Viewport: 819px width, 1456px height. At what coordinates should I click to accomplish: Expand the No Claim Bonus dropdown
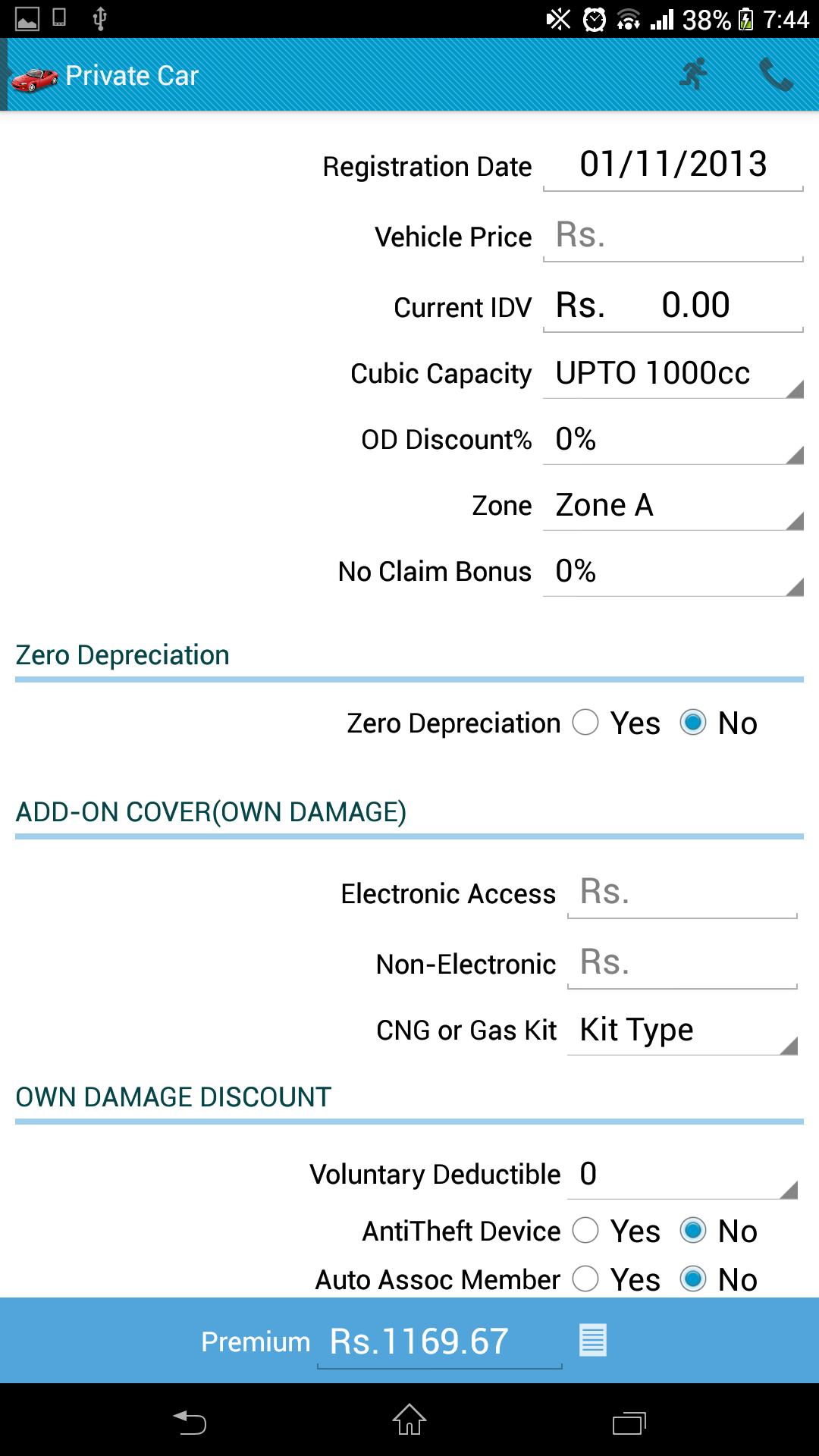click(x=673, y=572)
